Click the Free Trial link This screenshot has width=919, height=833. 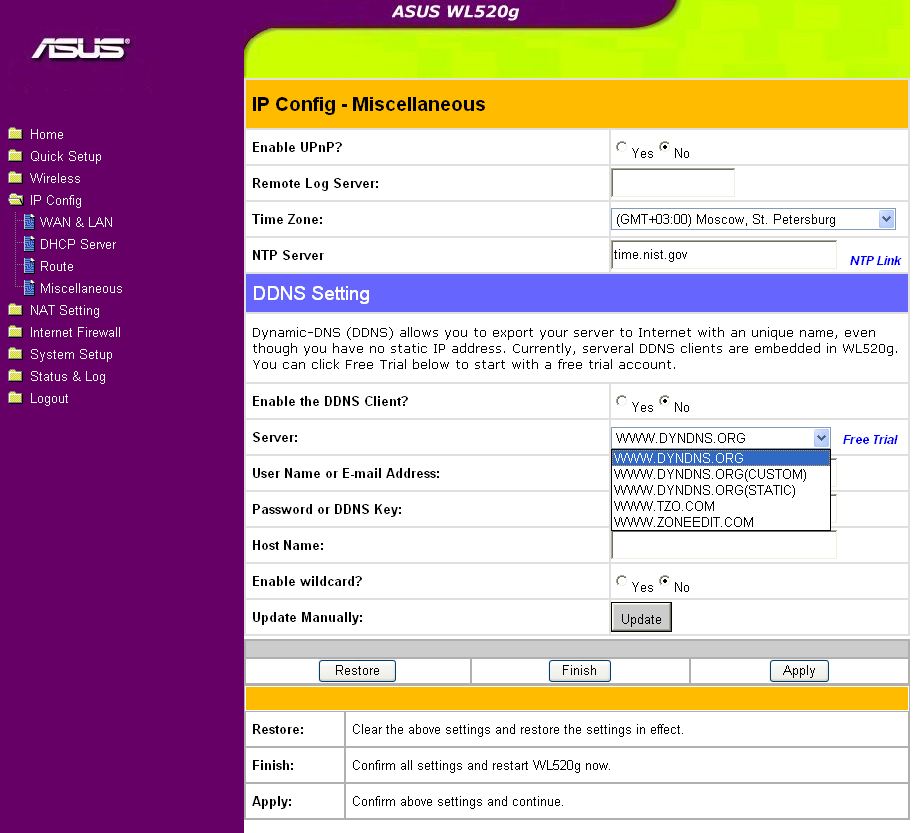(870, 439)
